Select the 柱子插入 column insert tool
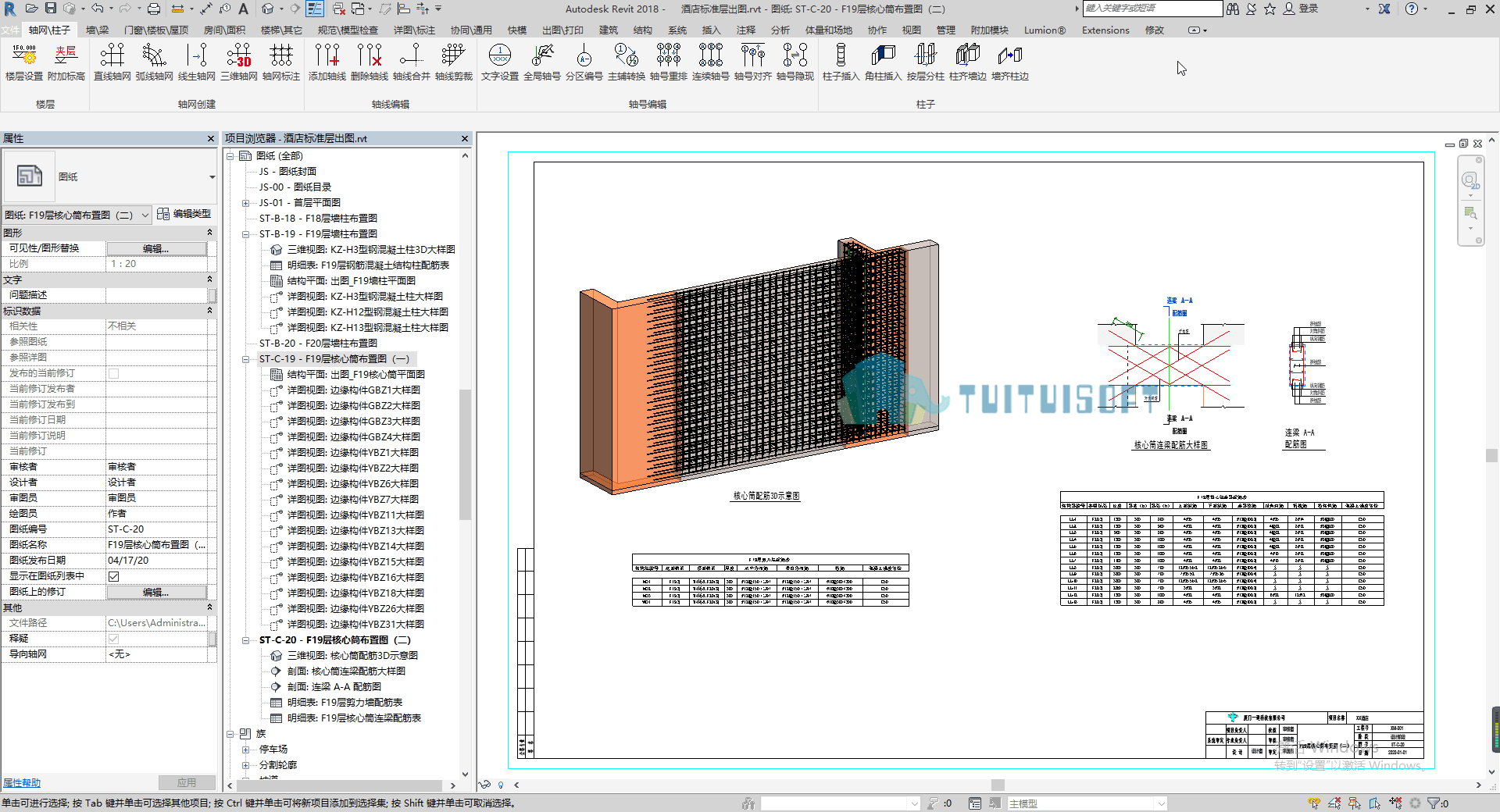Image resolution: width=1500 pixels, height=812 pixels. point(841,62)
